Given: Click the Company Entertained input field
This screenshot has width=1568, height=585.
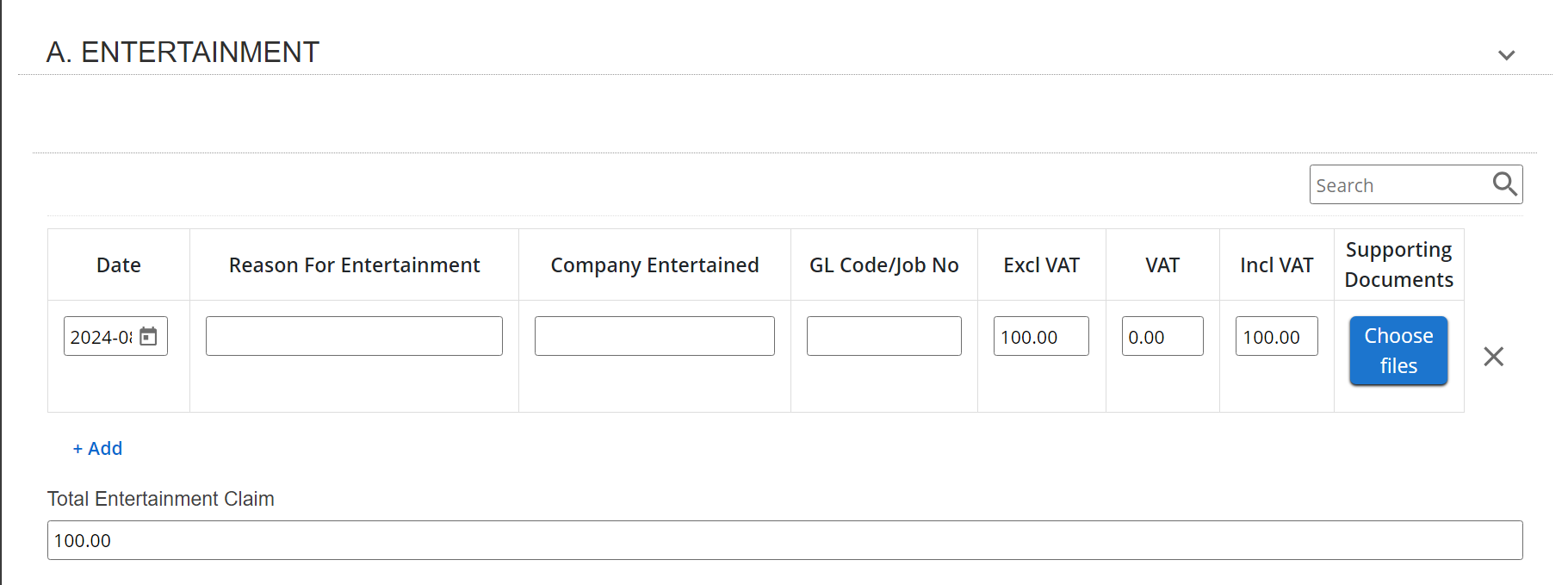Looking at the screenshot, I should [x=654, y=336].
